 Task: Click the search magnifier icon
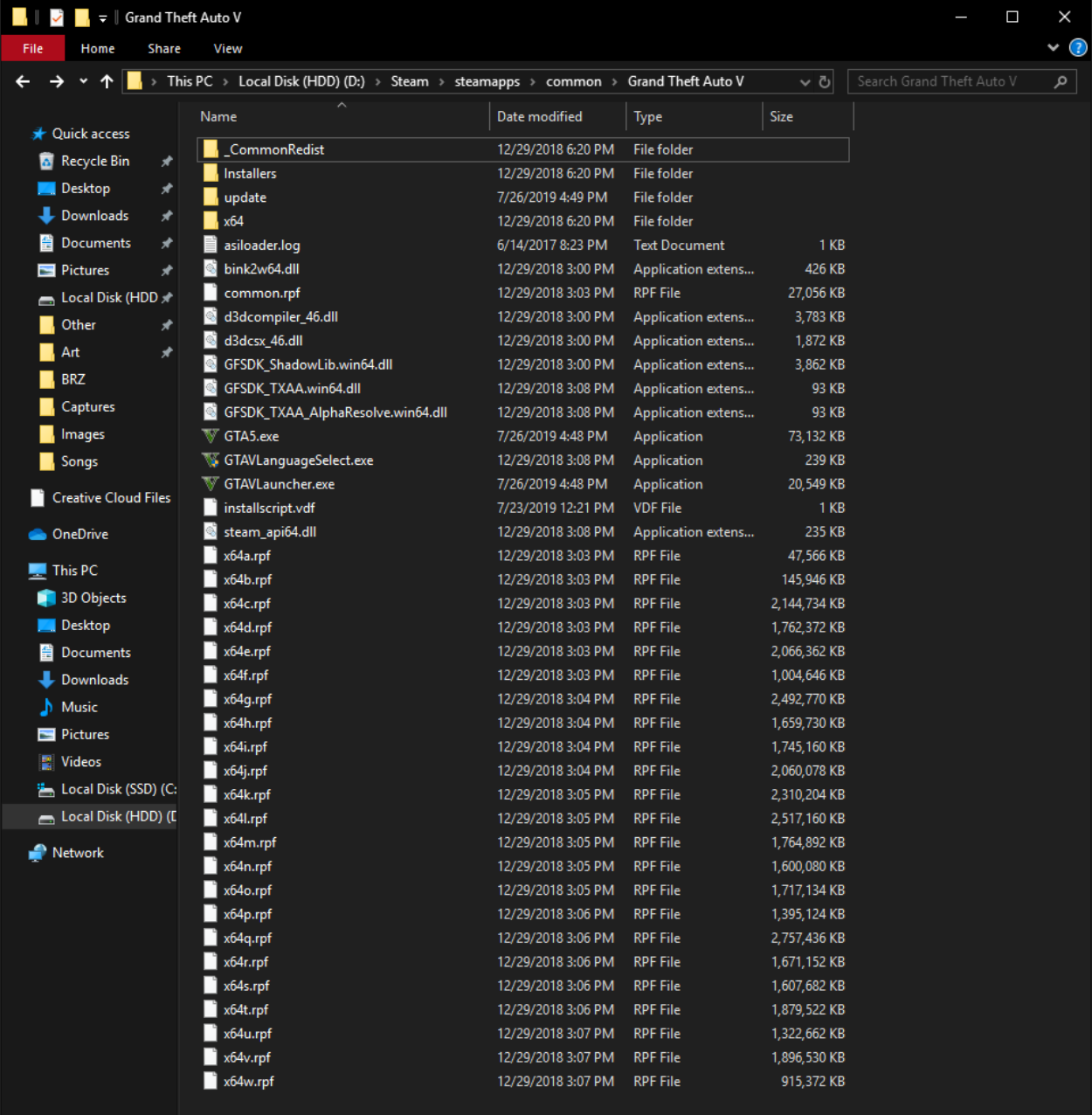point(1061,81)
